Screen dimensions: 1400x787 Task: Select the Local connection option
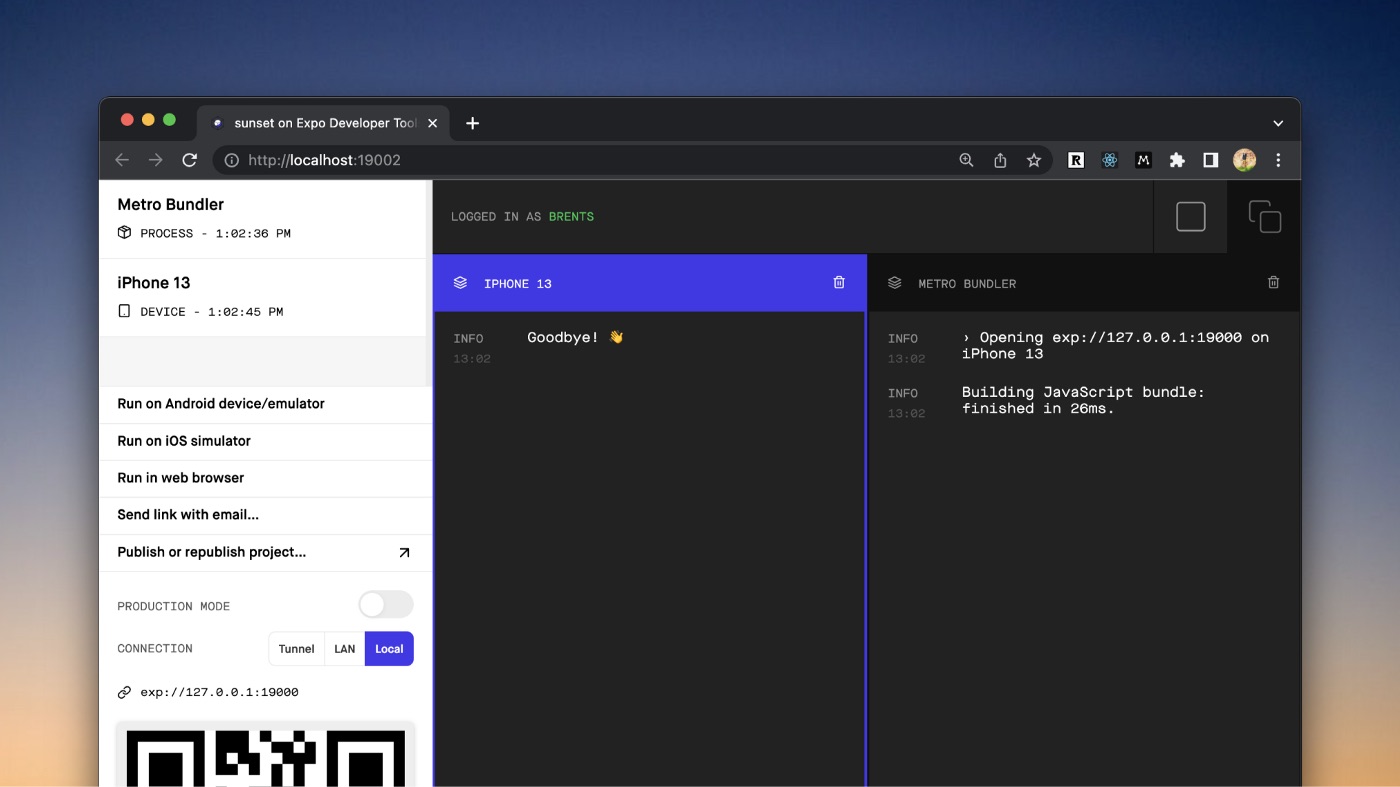[x=389, y=649]
